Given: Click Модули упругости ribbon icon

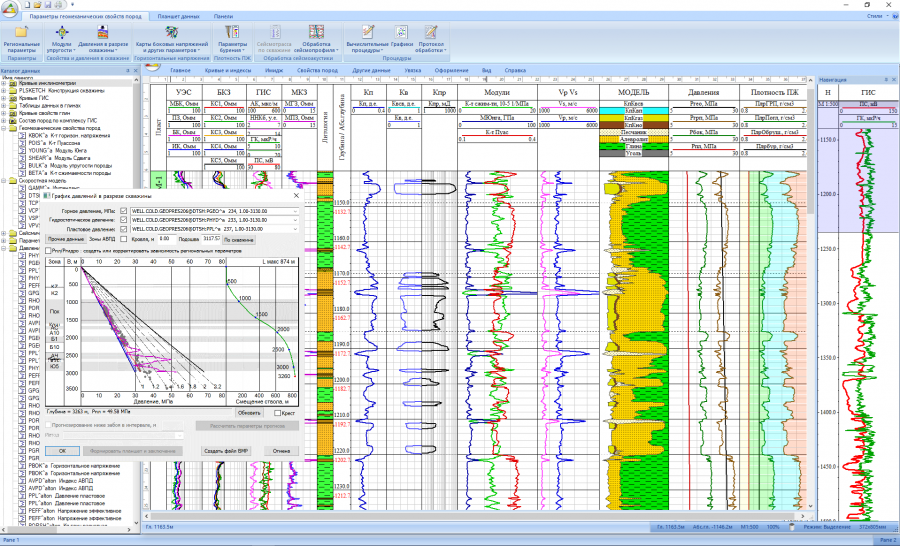Looking at the screenshot, I should click(x=62, y=34).
